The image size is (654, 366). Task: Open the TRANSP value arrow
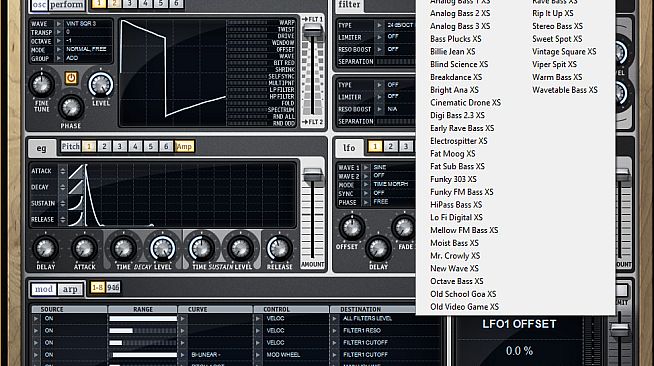(x=59, y=32)
